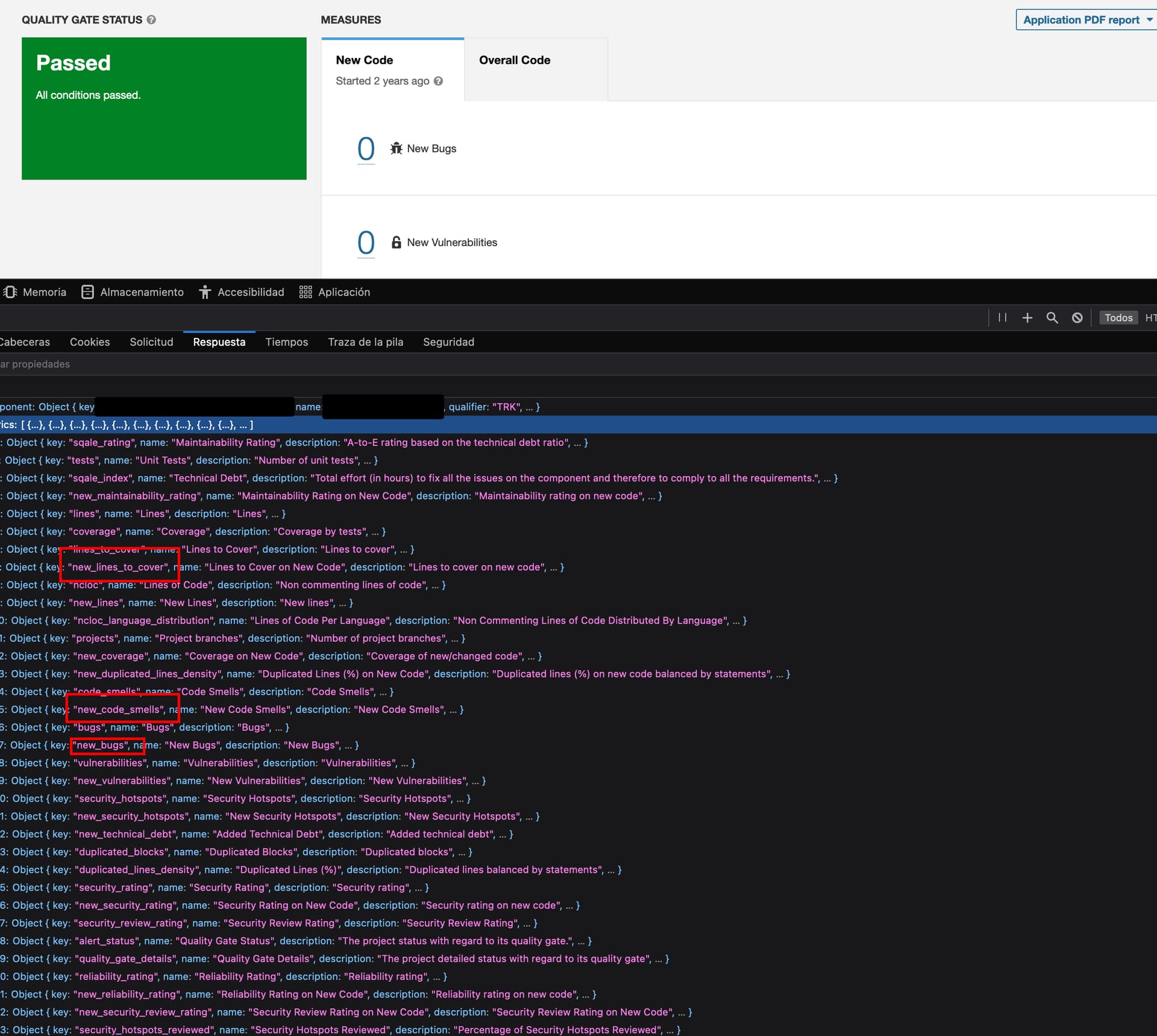1157x1036 pixels.
Task: Click the 0 link for New Vulnerabilities
Action: (x=366, y=242)
